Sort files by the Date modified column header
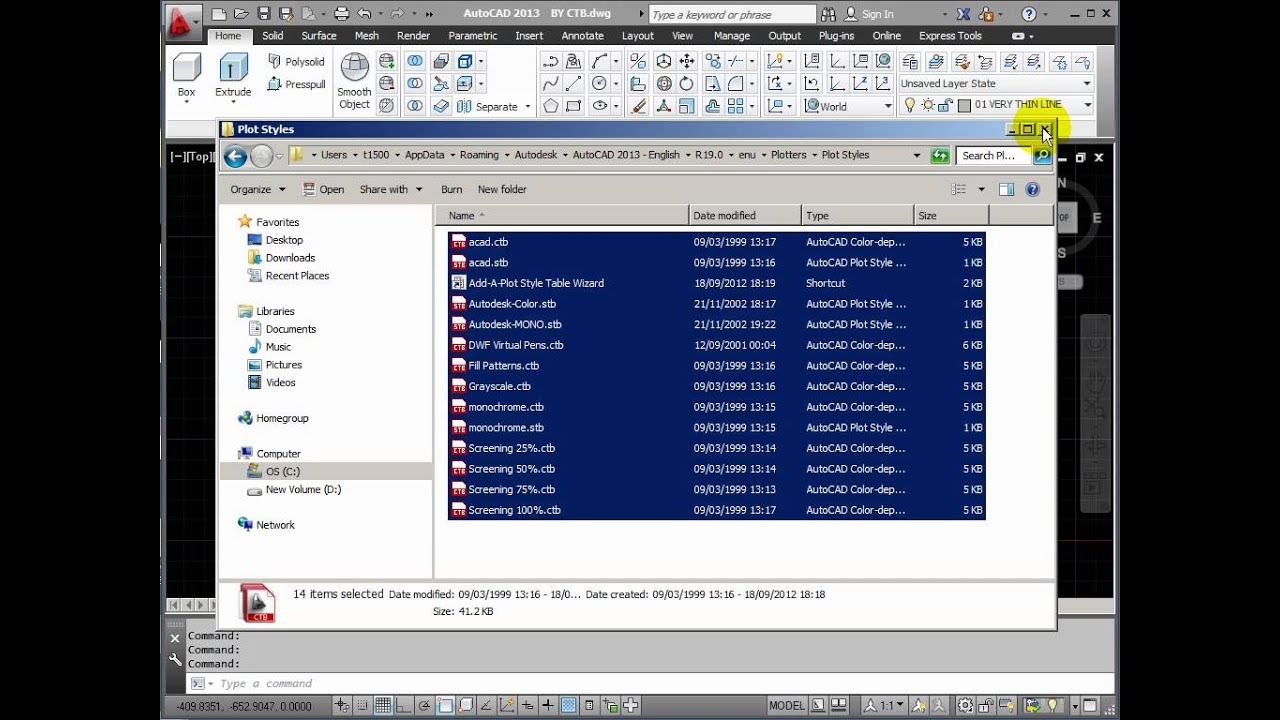 click(x=745, y=215)
